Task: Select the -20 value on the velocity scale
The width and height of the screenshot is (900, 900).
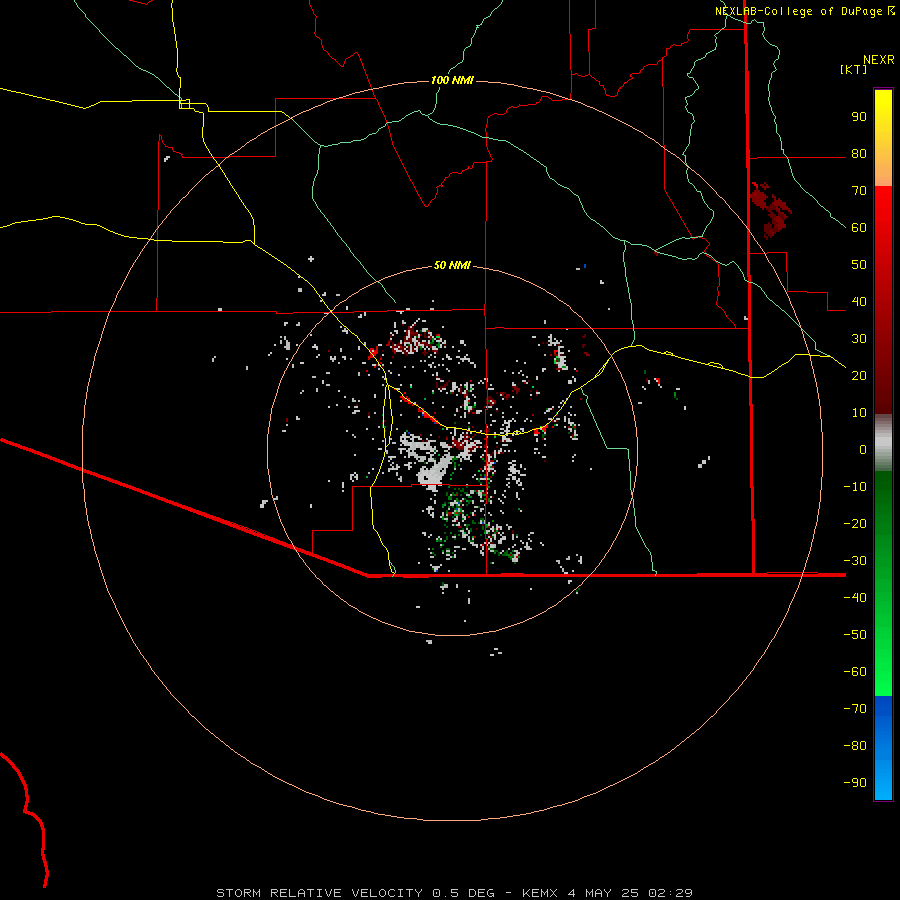Action: click(855, 523)
